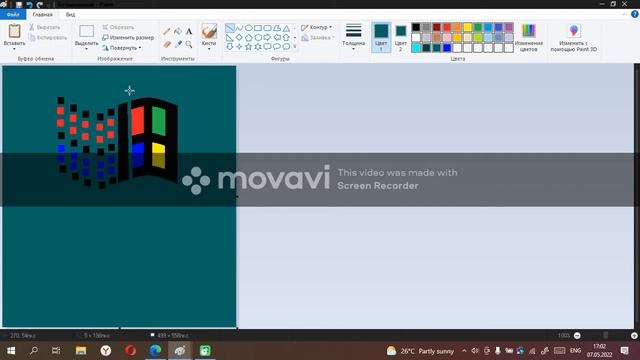This screenshot has height=360, width=640.
Task: Click Edit with Paint 3D button
Action: coord(573,38)
